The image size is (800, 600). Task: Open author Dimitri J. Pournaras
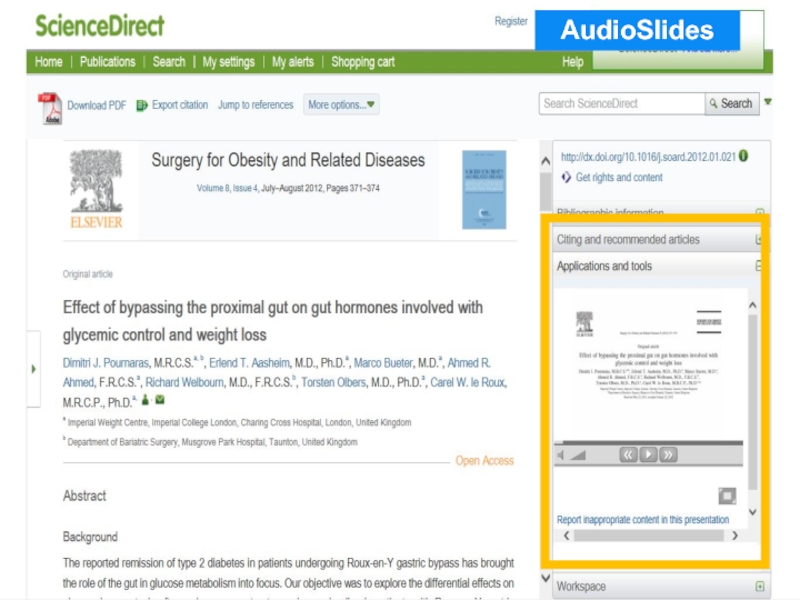pos(106,363)
